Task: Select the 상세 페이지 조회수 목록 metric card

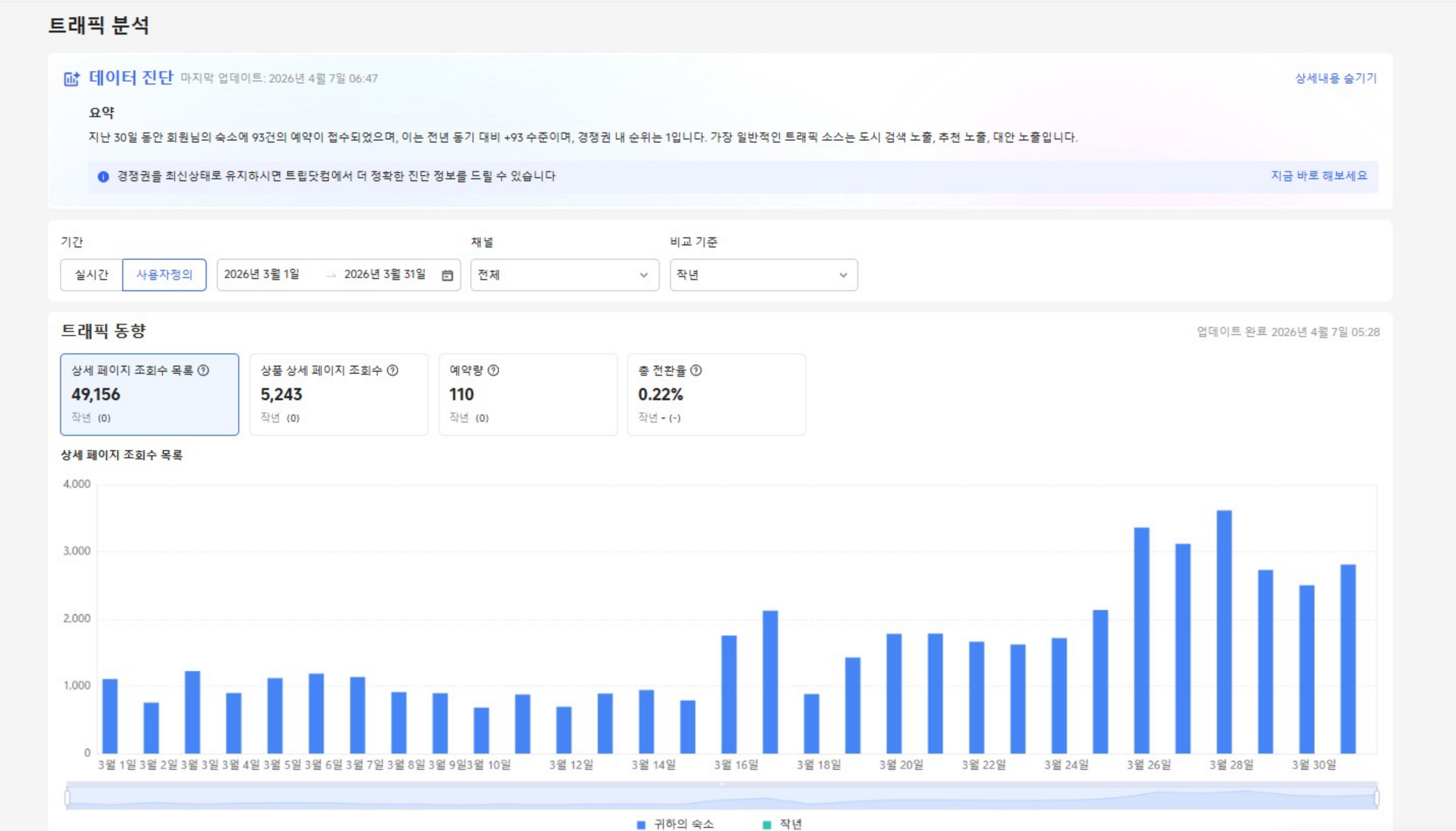Action: [150, 395]
